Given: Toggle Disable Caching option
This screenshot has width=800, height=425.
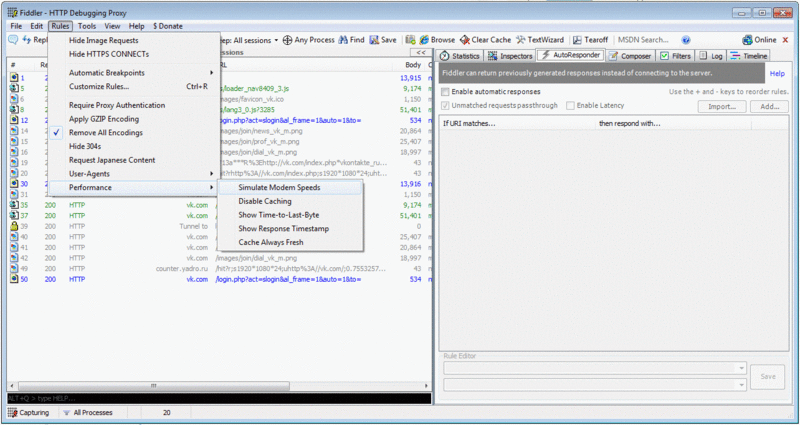Looking at the screenshot, I should point(290,201).
